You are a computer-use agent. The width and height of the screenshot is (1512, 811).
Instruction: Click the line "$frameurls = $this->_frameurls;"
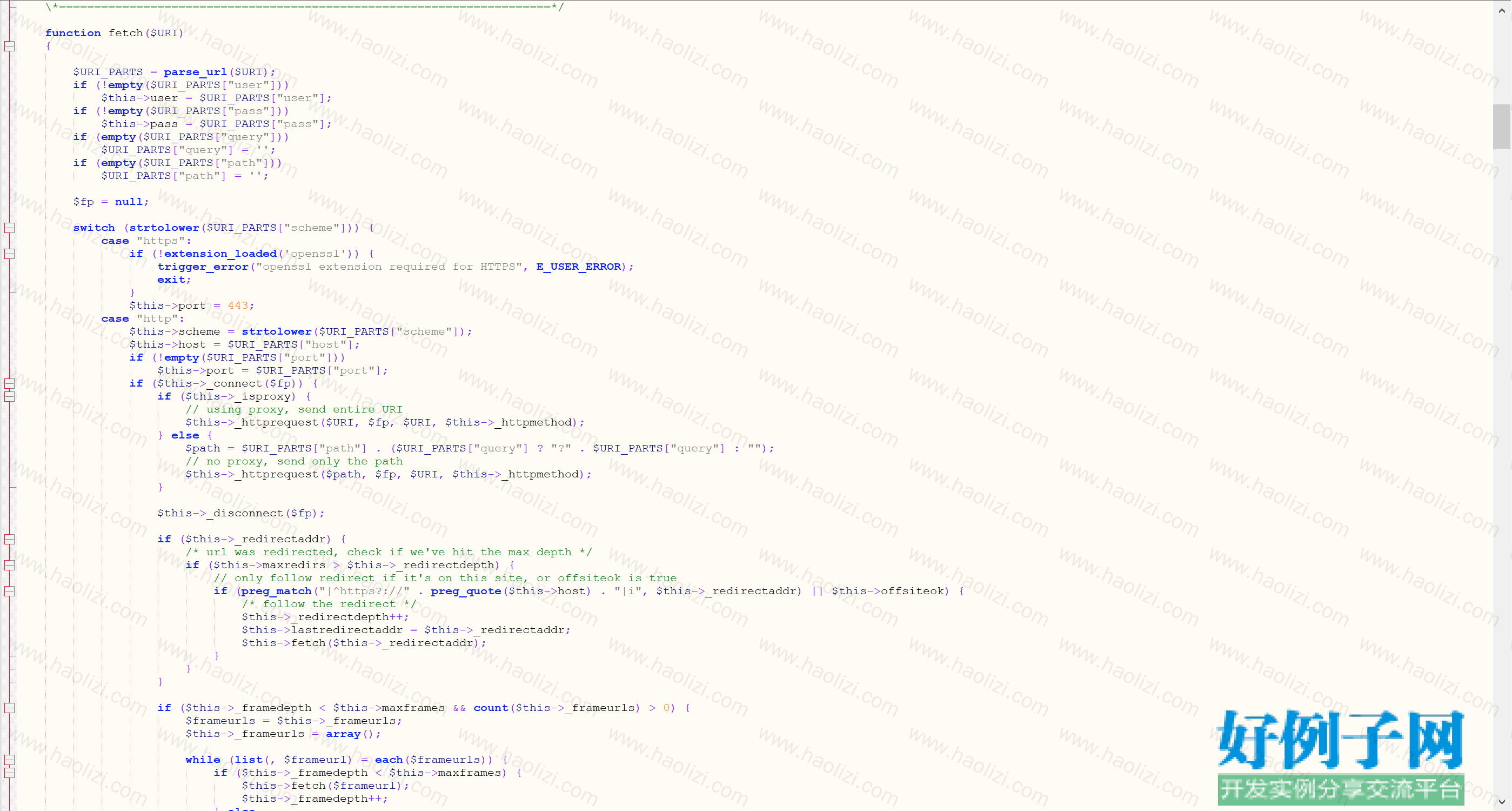pos(294,721)
